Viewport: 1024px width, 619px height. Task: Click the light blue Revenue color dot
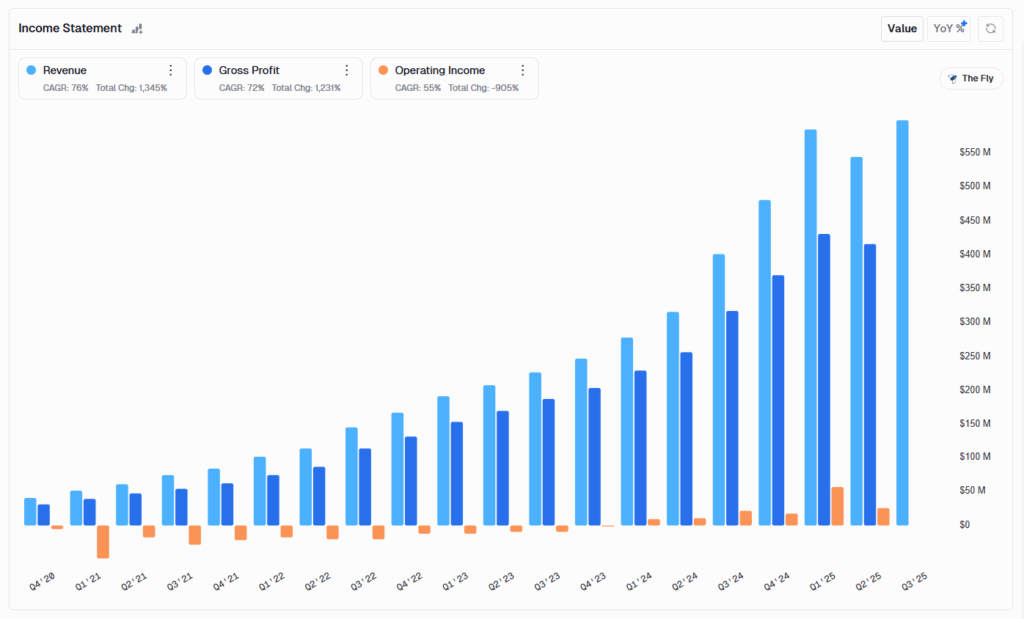pyautogui.click(x=31, y=71)
